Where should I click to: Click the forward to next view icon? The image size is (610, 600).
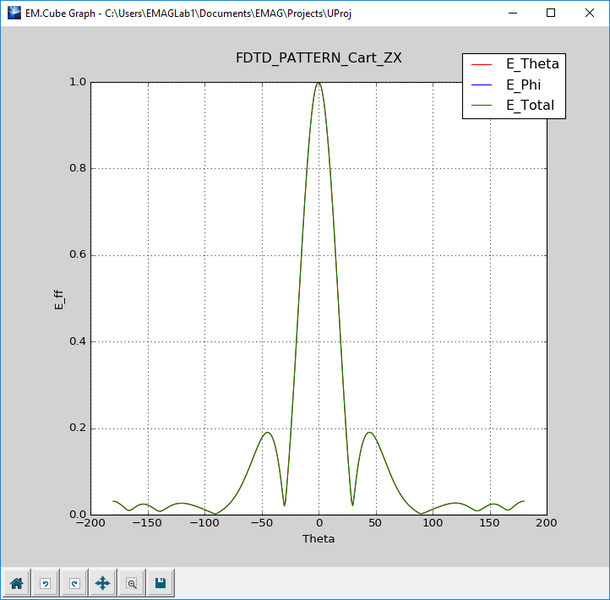tap(73, 582)
